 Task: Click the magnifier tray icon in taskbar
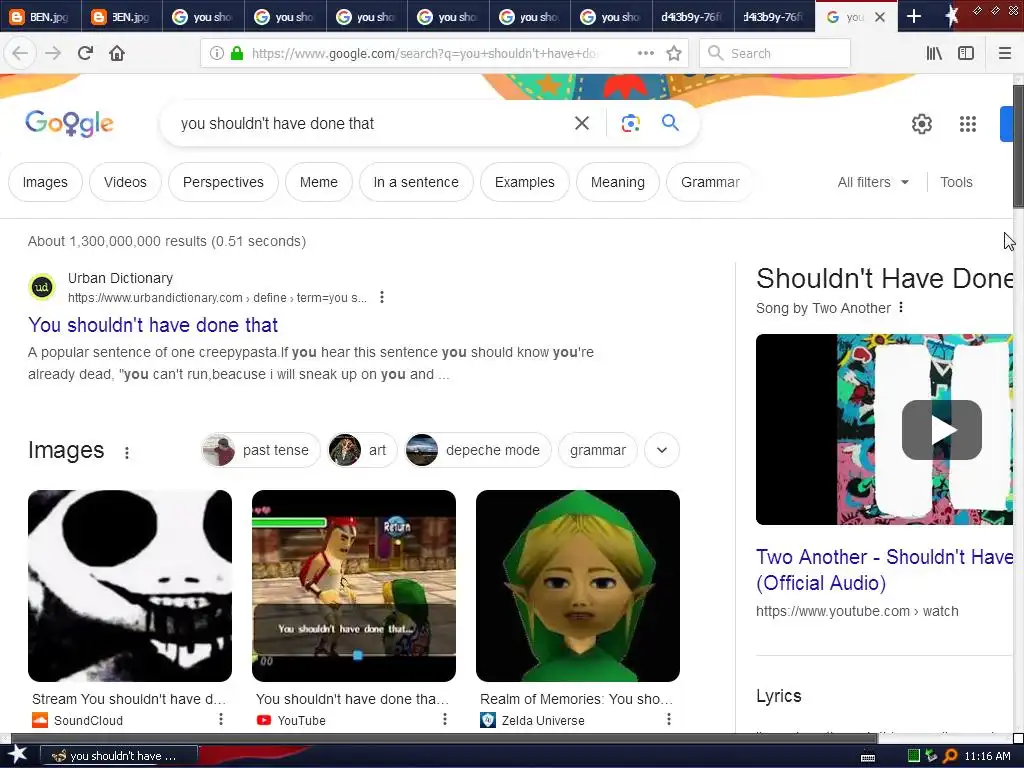click(950, 756)
